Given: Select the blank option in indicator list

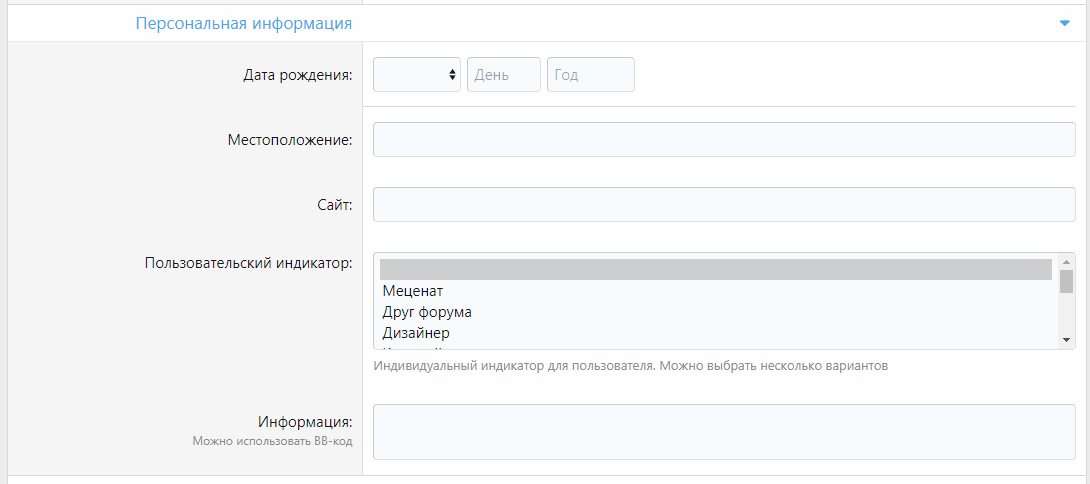Looking at the screenshot, I should point(715,269).
